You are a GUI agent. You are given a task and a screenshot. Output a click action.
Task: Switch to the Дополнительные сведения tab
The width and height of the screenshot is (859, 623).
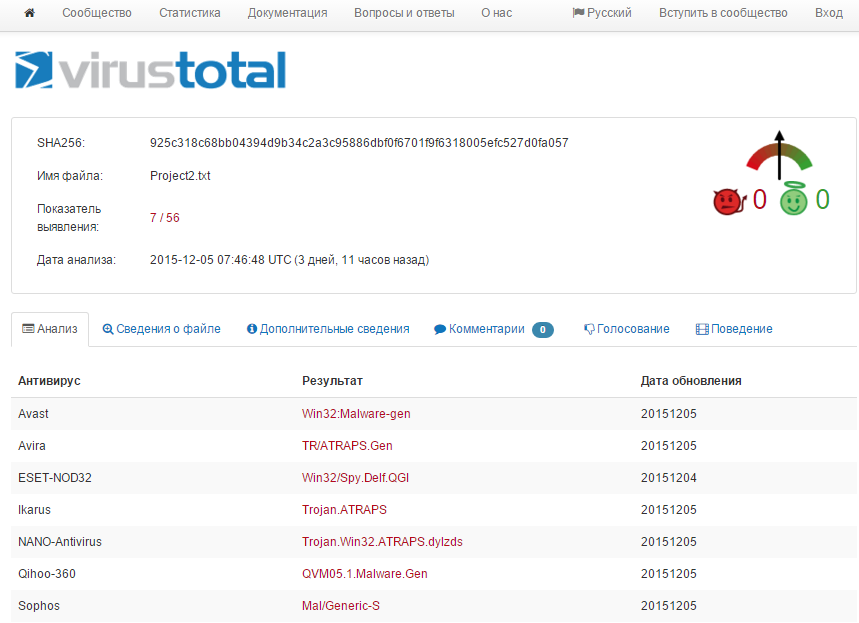pyautogui.click(x=328, y=329)
